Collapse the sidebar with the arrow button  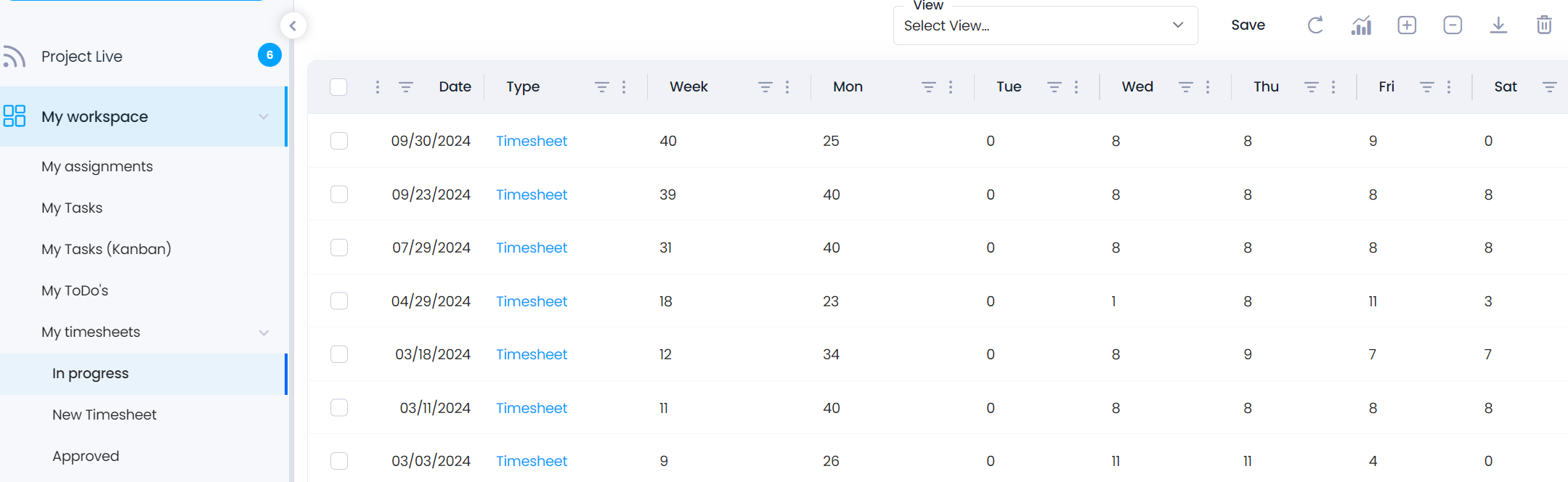pos(293,26)
